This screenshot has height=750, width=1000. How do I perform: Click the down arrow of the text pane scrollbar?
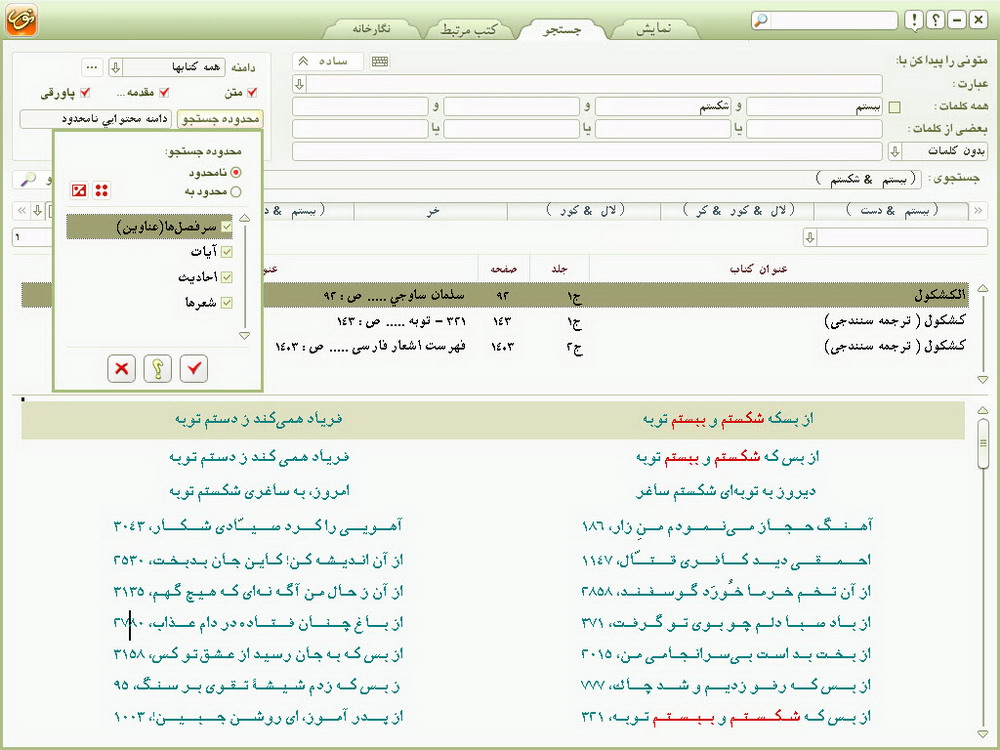[x=983, y=734]
